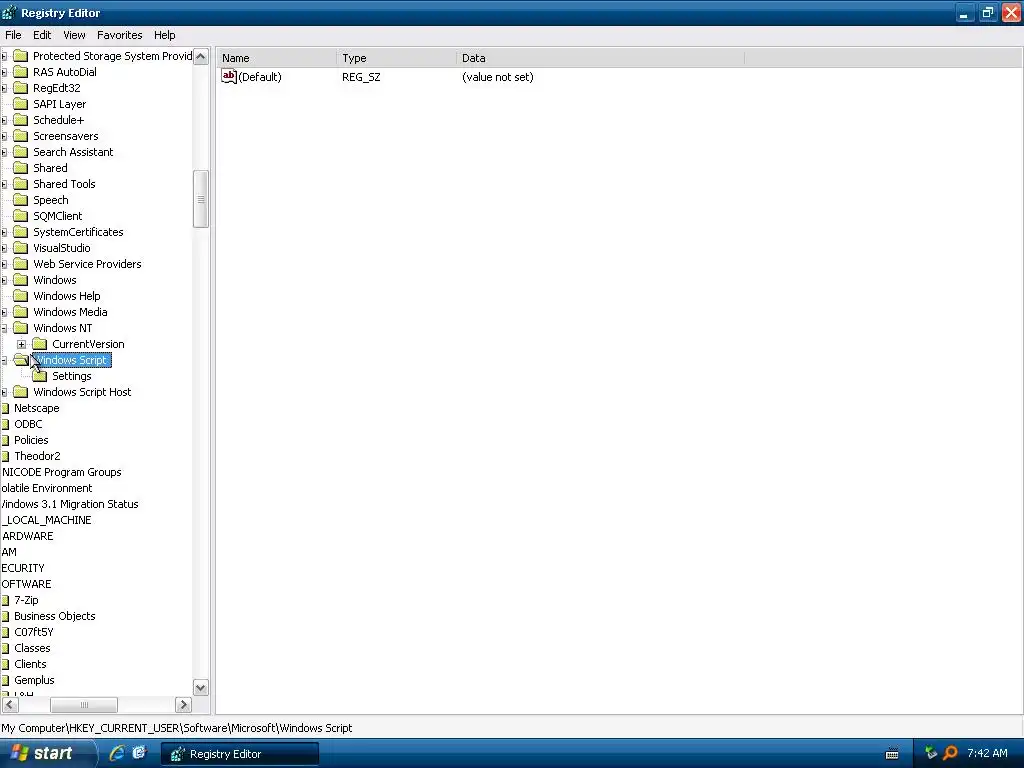Select the Gemplus key
This screenshot has height=768, width=1024.
pyautogui.click(x=34, y=680)
